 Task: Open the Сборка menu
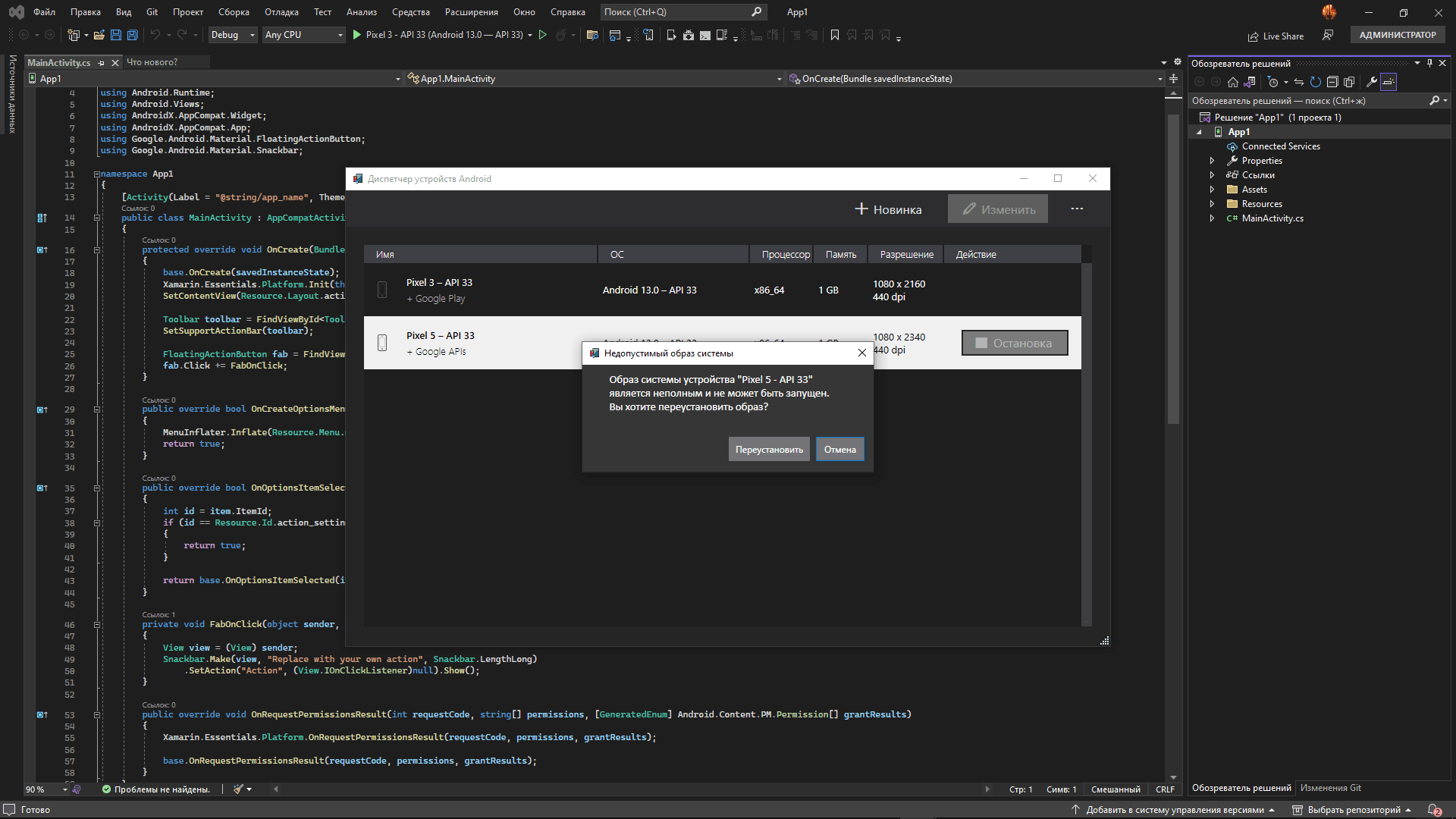click(234, 12)
